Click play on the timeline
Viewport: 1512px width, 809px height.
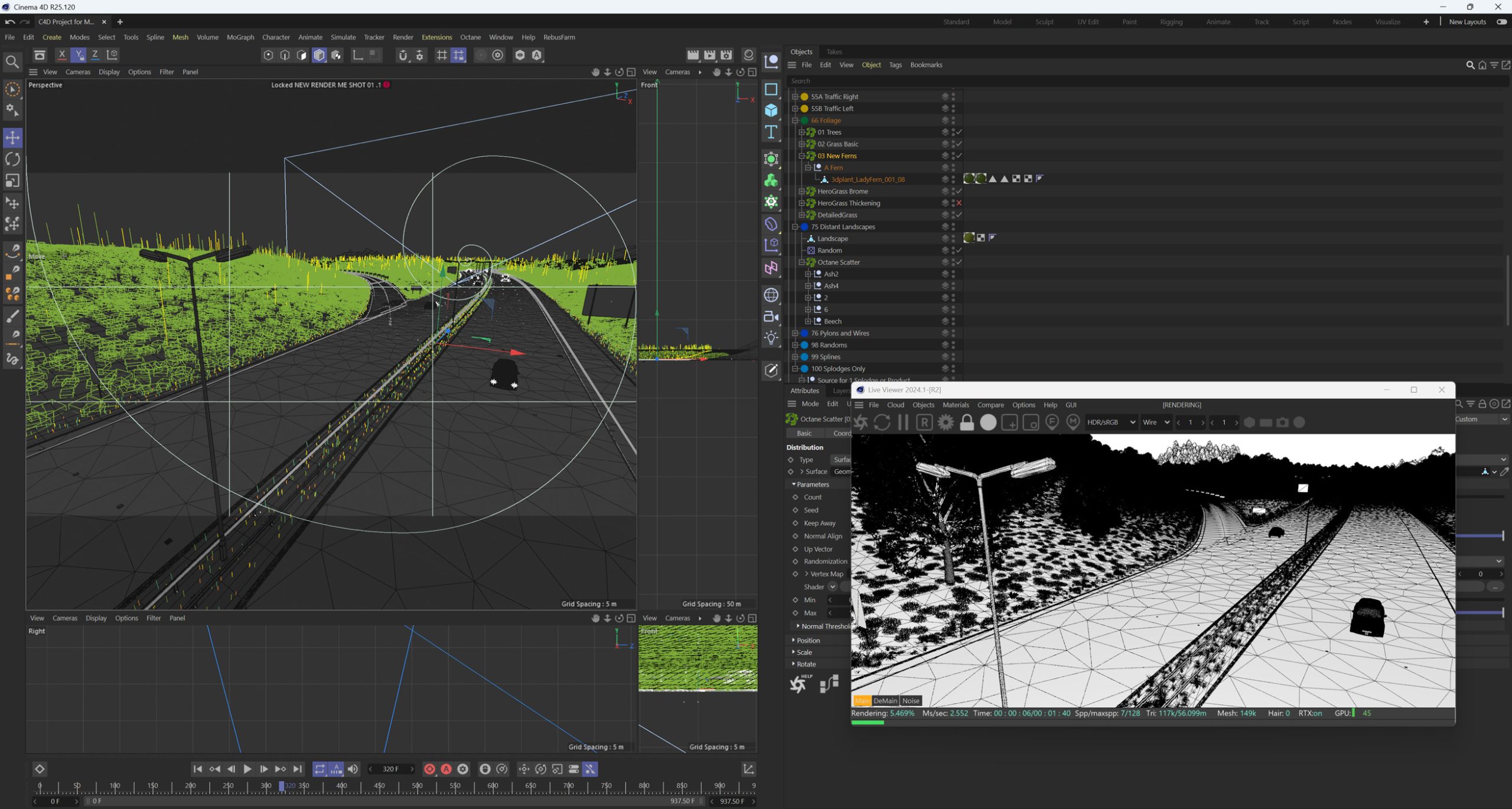pyautogui.click(x=247, y=769)
